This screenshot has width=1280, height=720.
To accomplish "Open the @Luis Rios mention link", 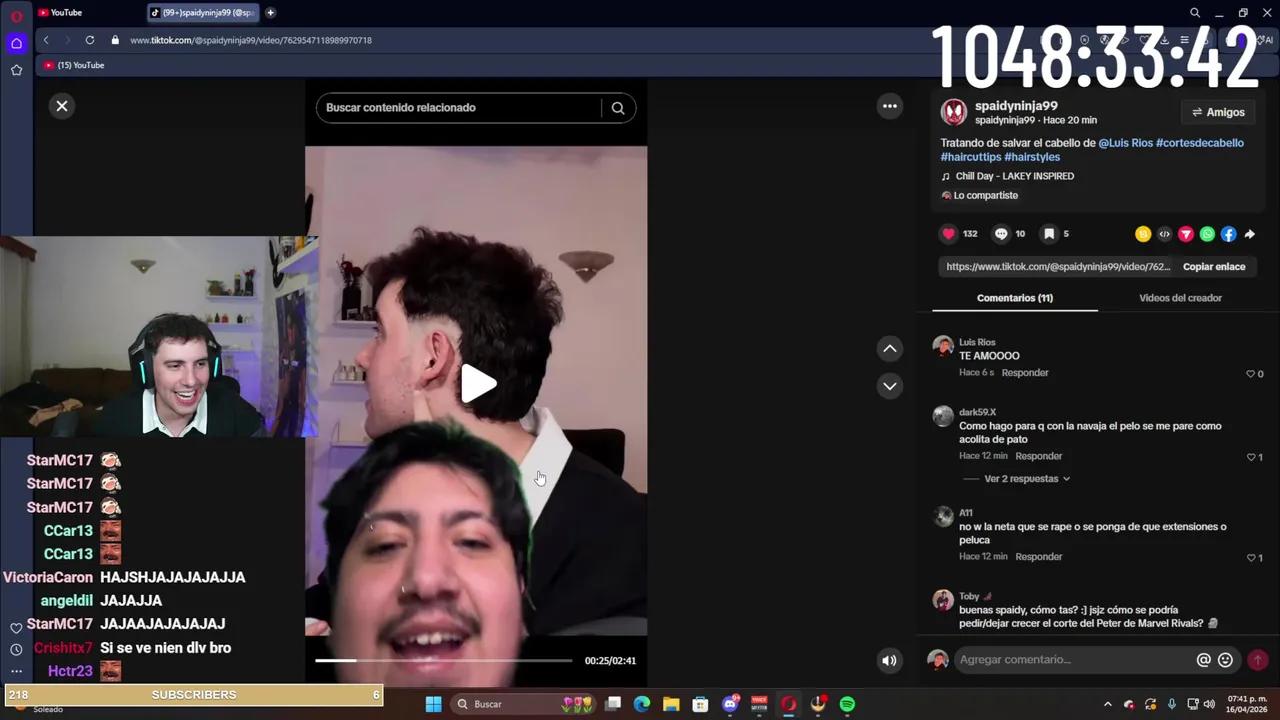I will click(x=1126, y=143).
